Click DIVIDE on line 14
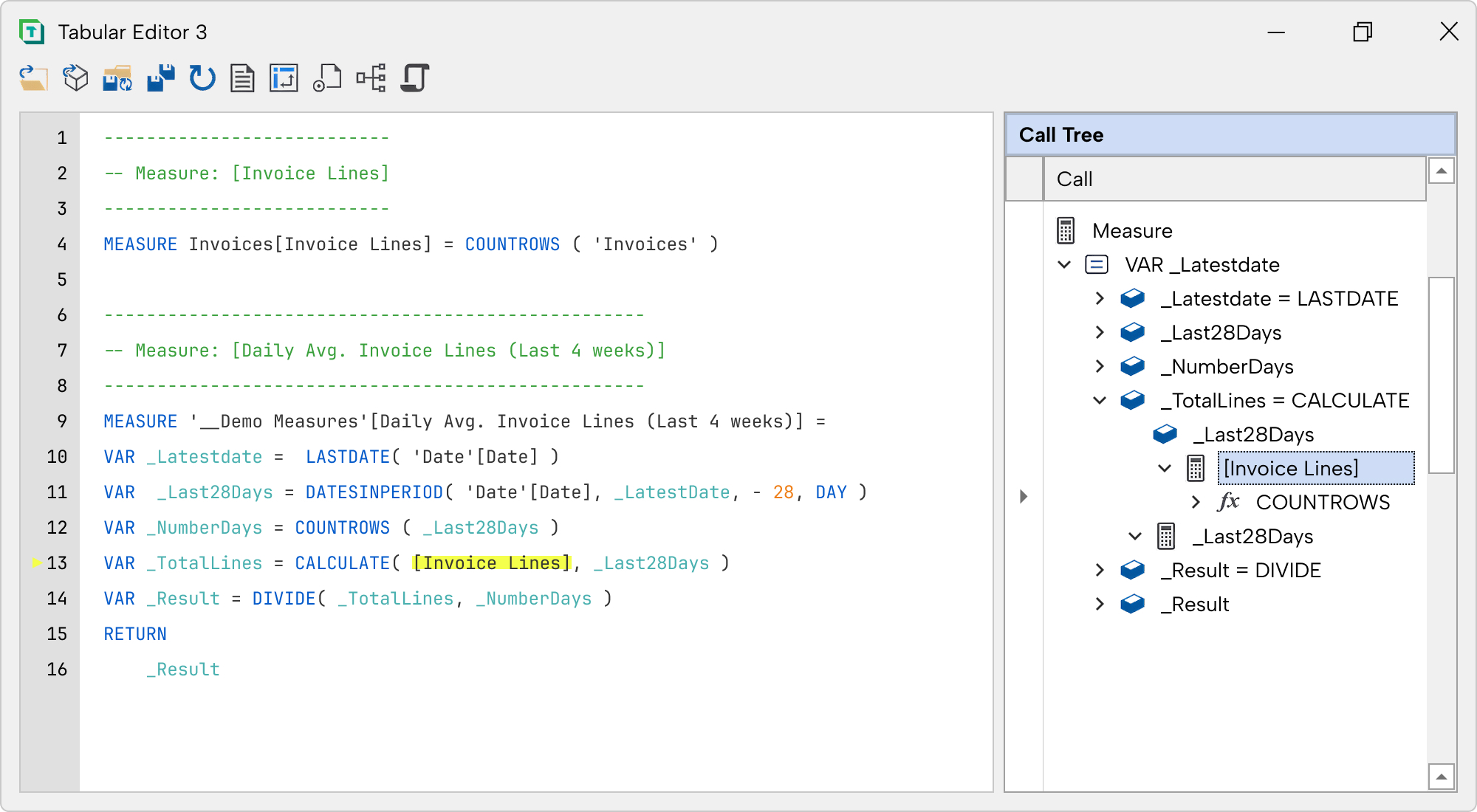Viewport: 1477px width, 812px height. (284, 598)
